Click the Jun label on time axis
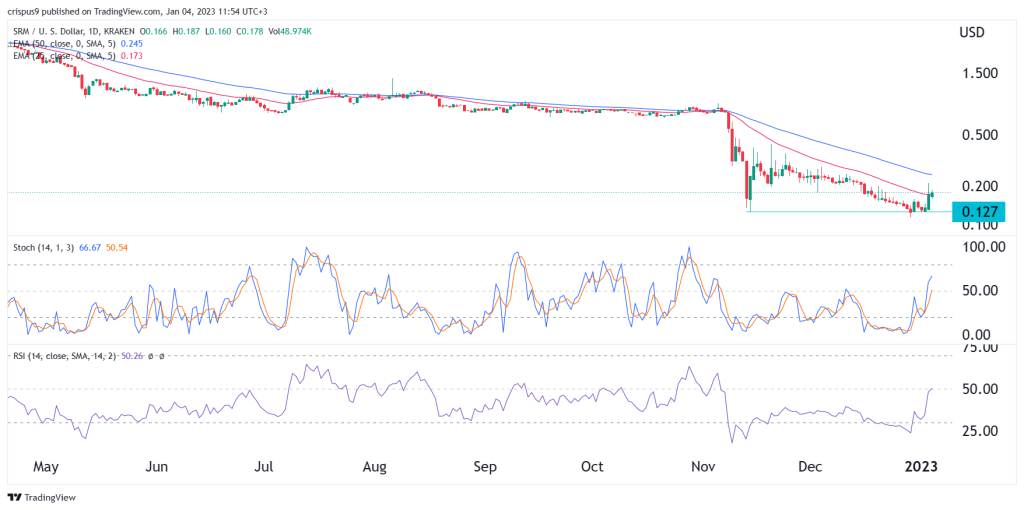Screen dimensions: 1024x510 (155, 468)
